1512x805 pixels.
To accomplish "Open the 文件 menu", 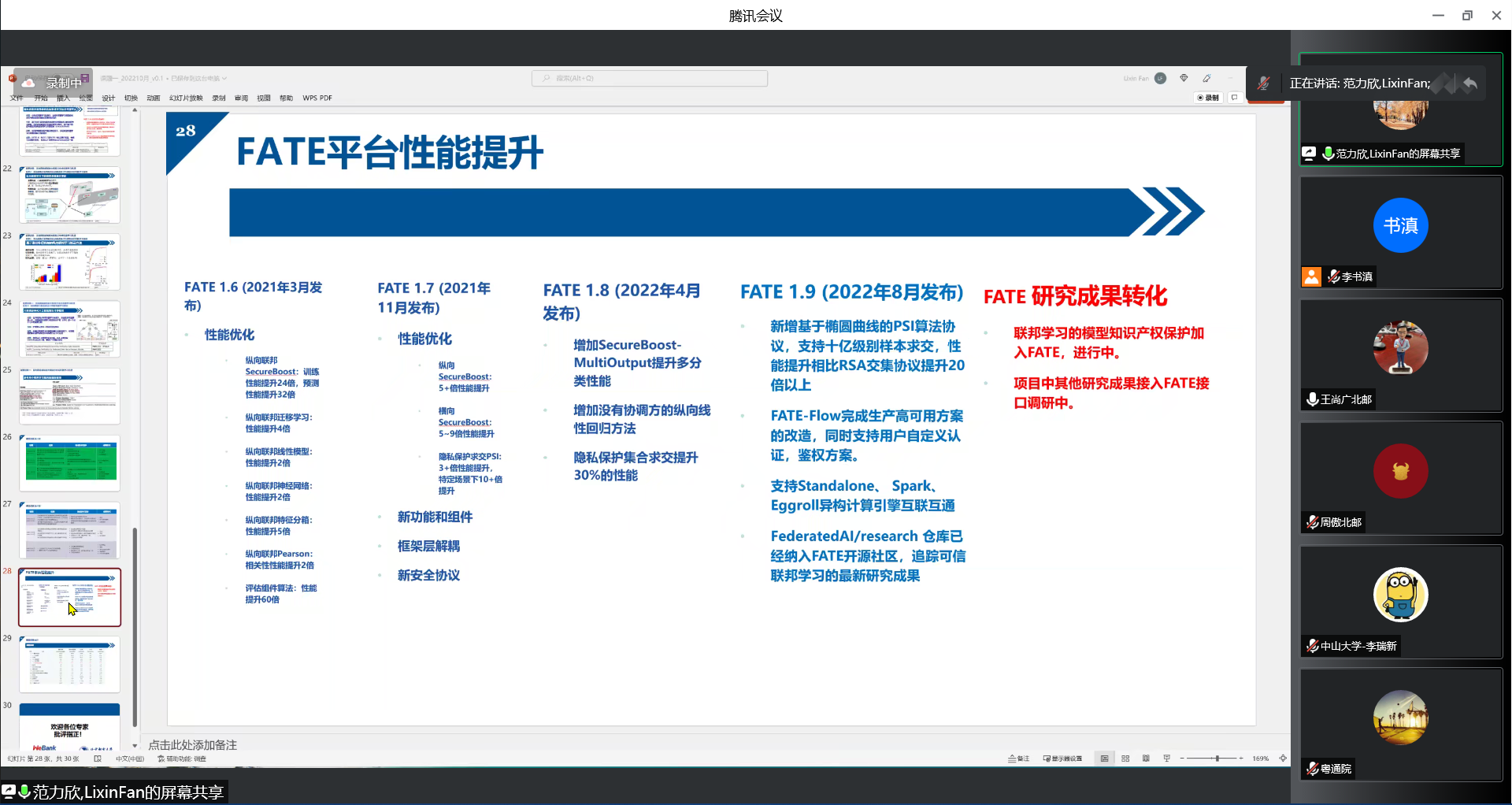I will point(17,98).
